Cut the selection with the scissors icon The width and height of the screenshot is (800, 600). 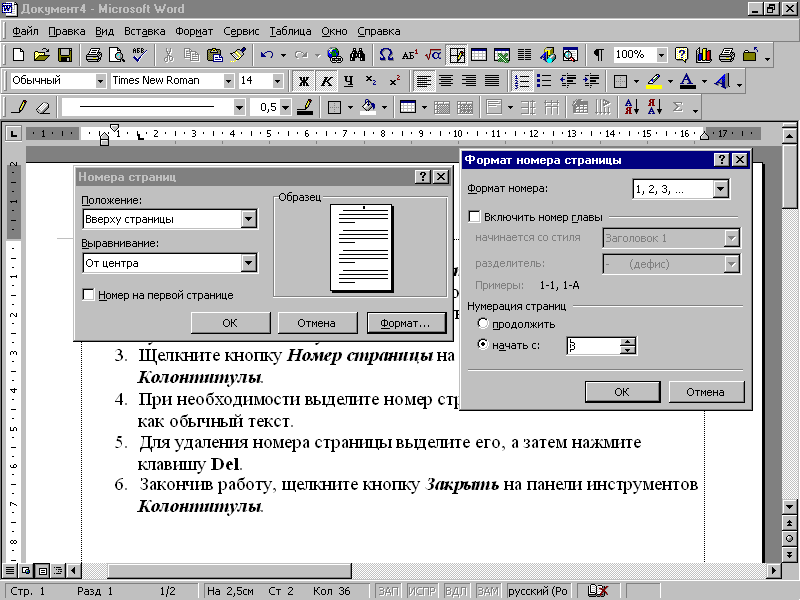[168, 55]
